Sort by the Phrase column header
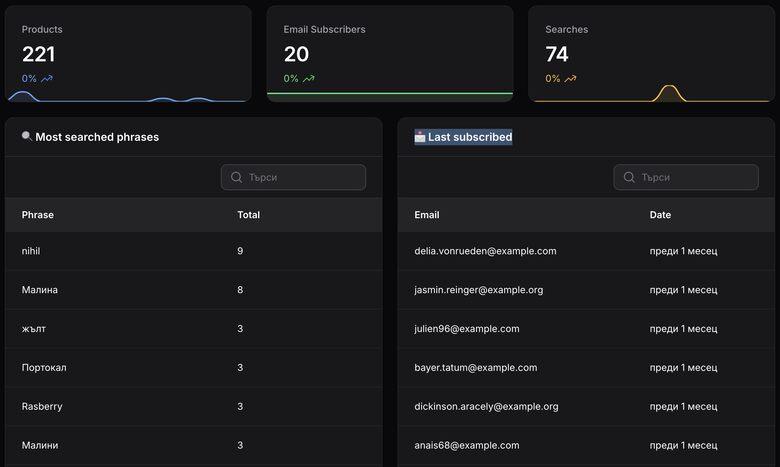The height and width of the screenshot is (467, 780). 38,215
